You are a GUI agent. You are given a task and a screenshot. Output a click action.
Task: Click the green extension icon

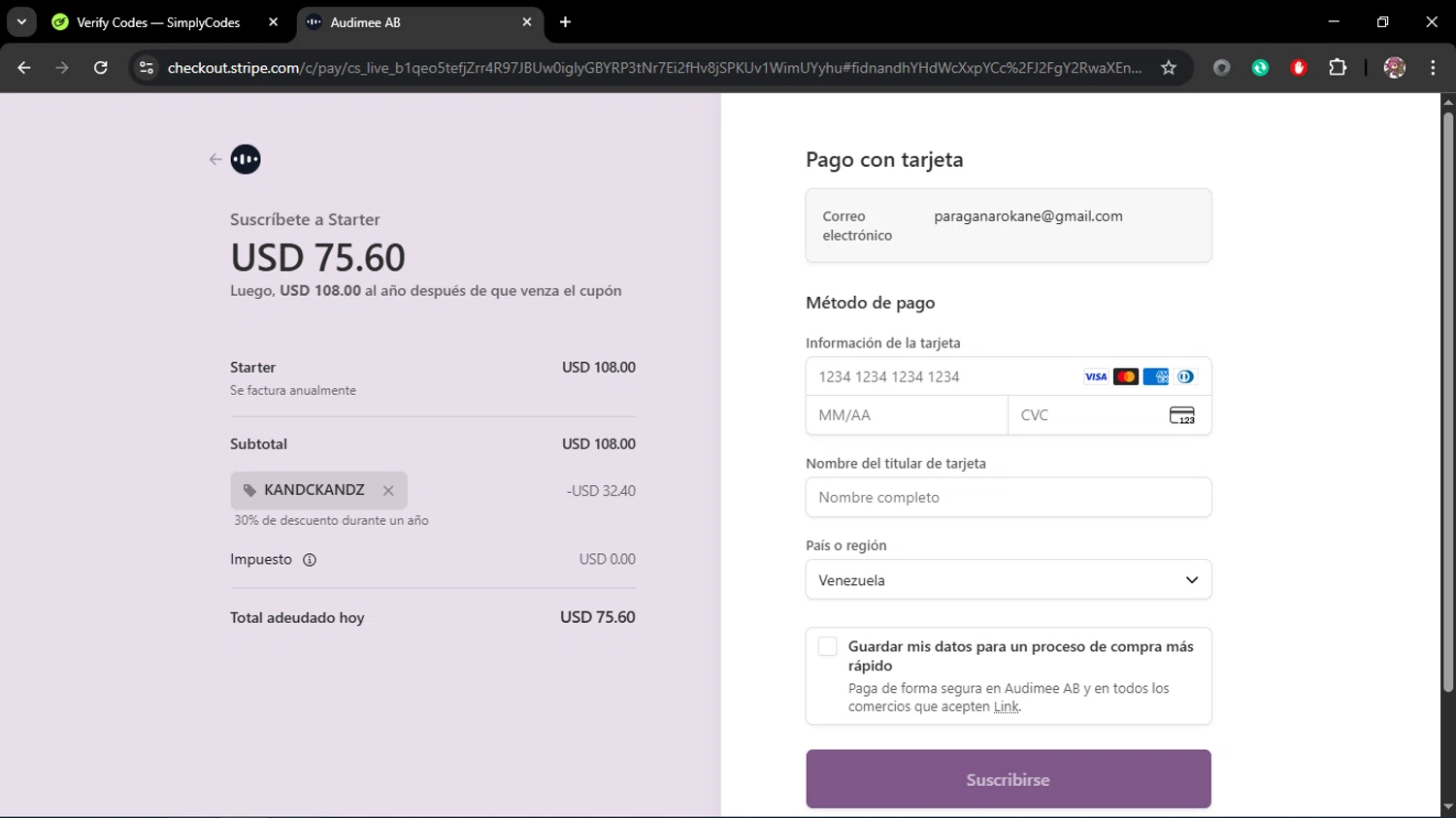coord(1260,67)
